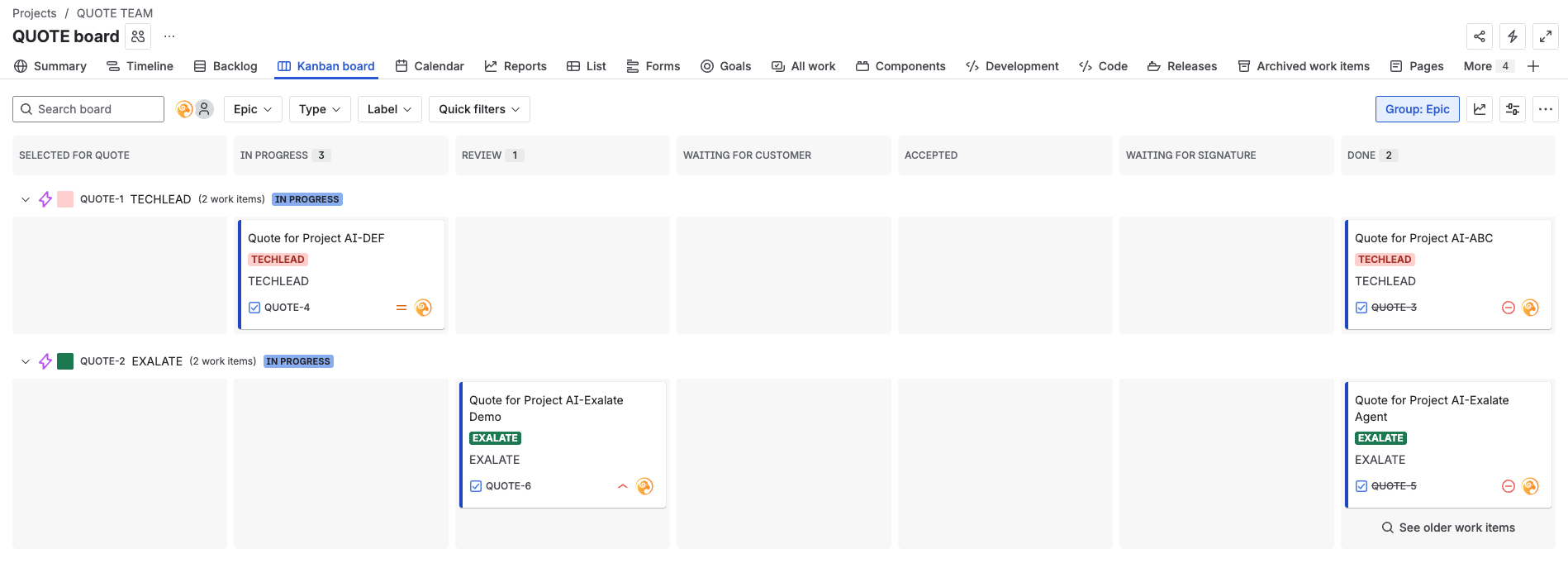The width and height of the screenshot is (1568, 573).
Task: Expand the Quick filters dropdown
Action: [x=479, y=109]
